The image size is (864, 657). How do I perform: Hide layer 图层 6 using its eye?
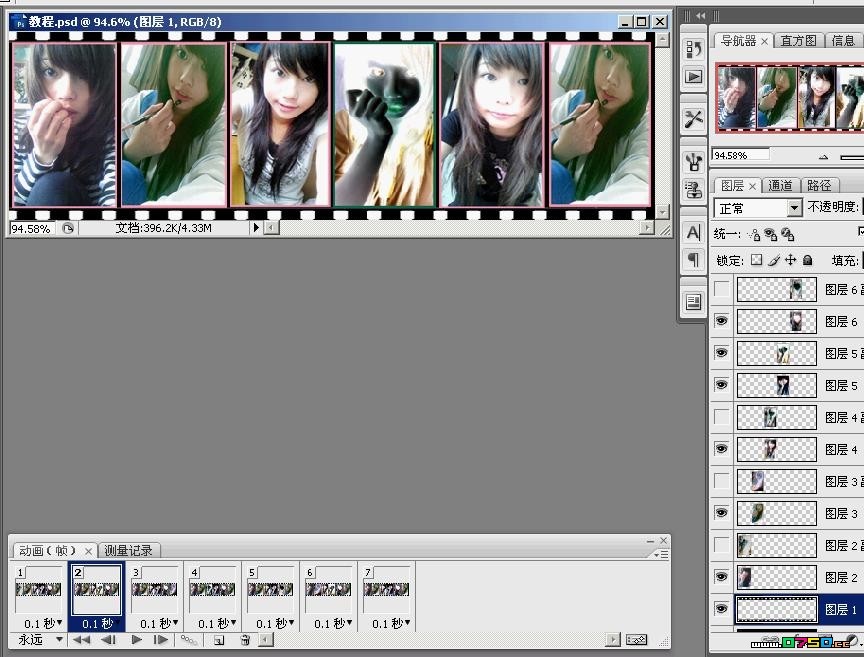pos(721,321)
